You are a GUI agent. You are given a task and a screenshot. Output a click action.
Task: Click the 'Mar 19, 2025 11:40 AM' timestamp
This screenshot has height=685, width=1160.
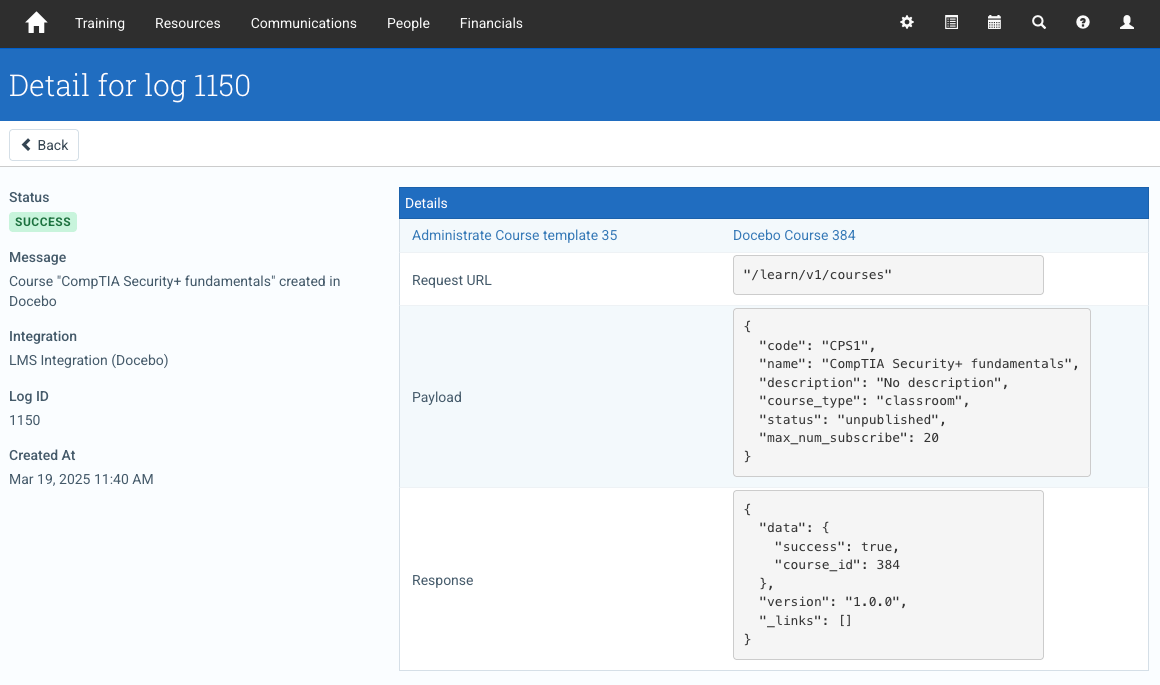(x=81, y=479)
